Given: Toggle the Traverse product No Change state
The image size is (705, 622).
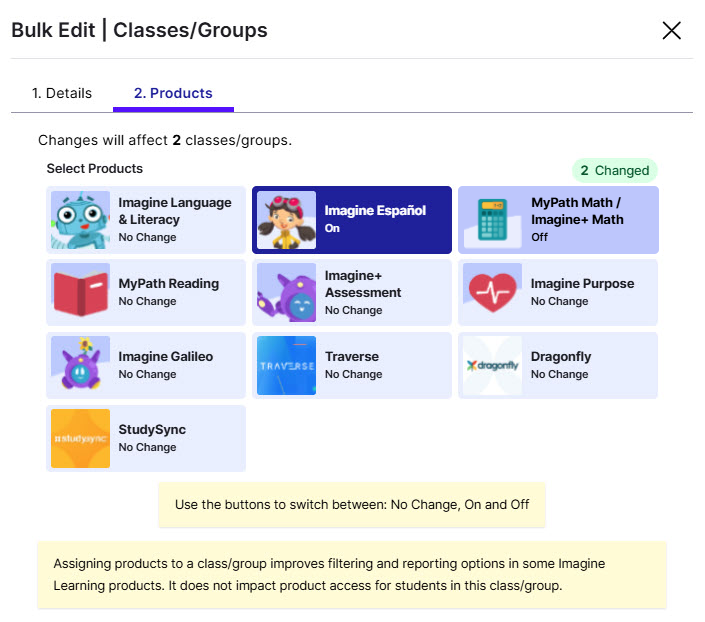Looking at the screenshot, I should 352,365.
